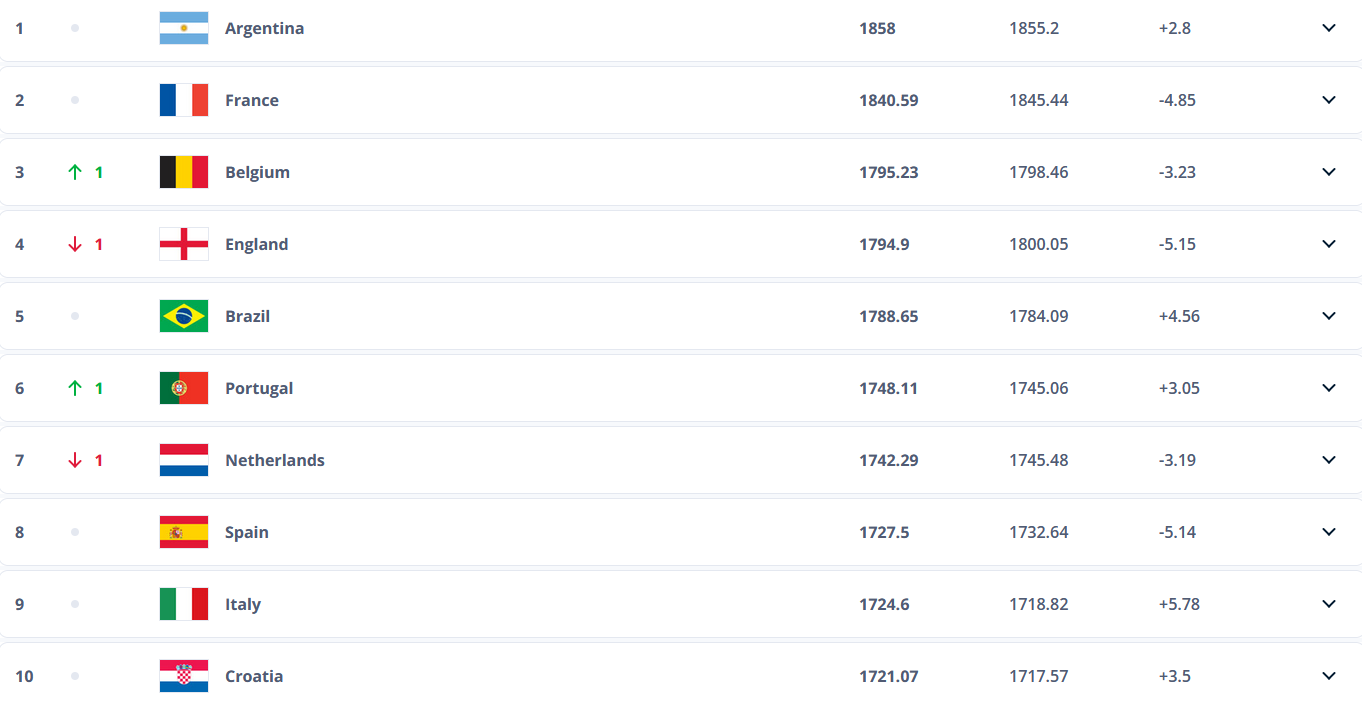
Task: Click the green up arrow beside Belgium
Action: tap(75, 172)
